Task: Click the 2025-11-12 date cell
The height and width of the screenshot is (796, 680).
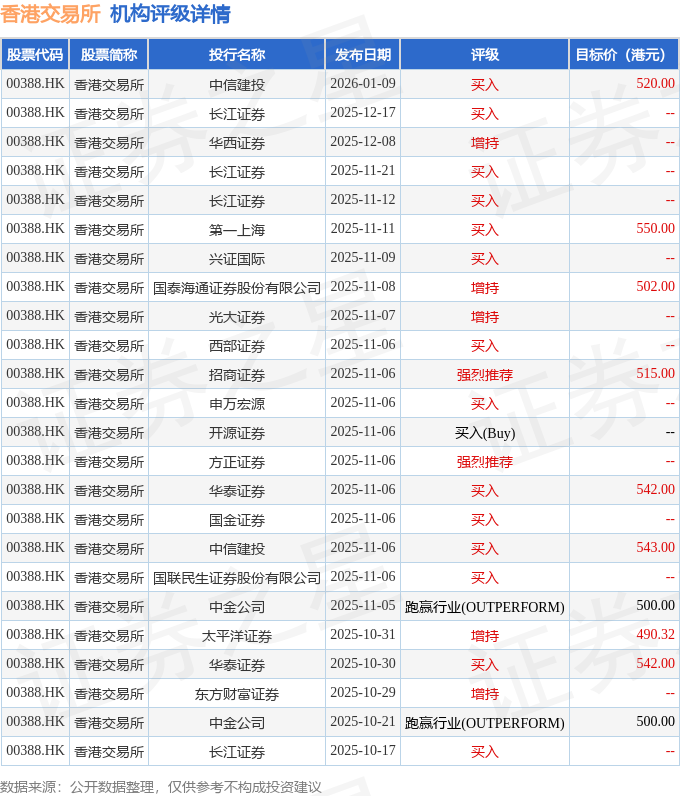Action: pyautogui.click(x=363, y=200)
